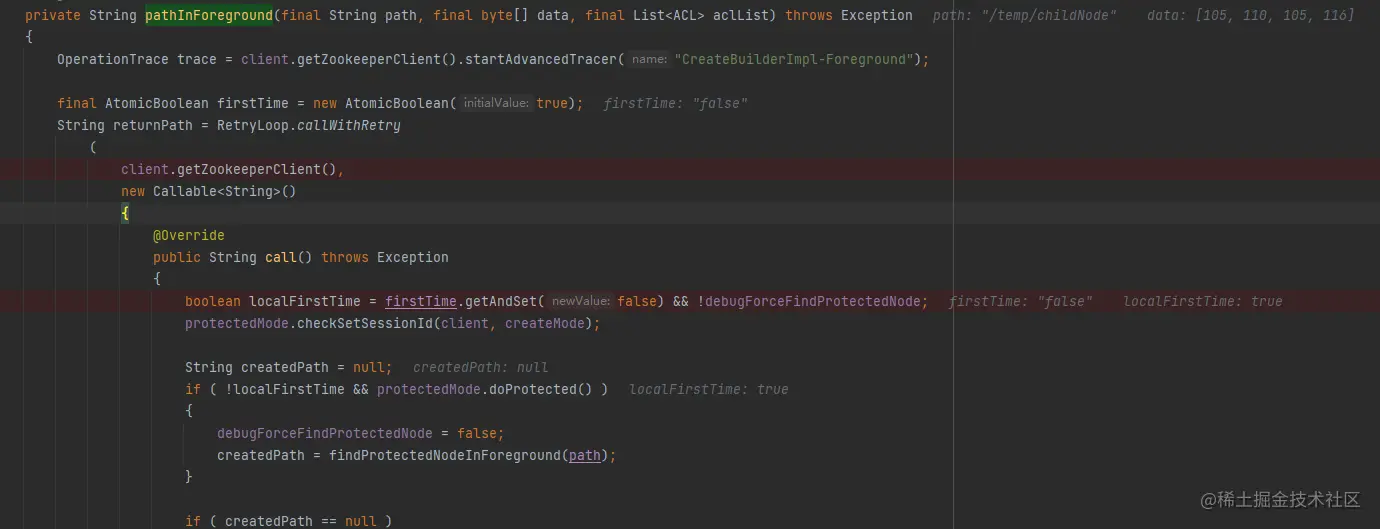The width and height of the screenshot is (1380, 529).
Task: Click 'new Callable<String>()' expression
Action: (x=209, y=192)
